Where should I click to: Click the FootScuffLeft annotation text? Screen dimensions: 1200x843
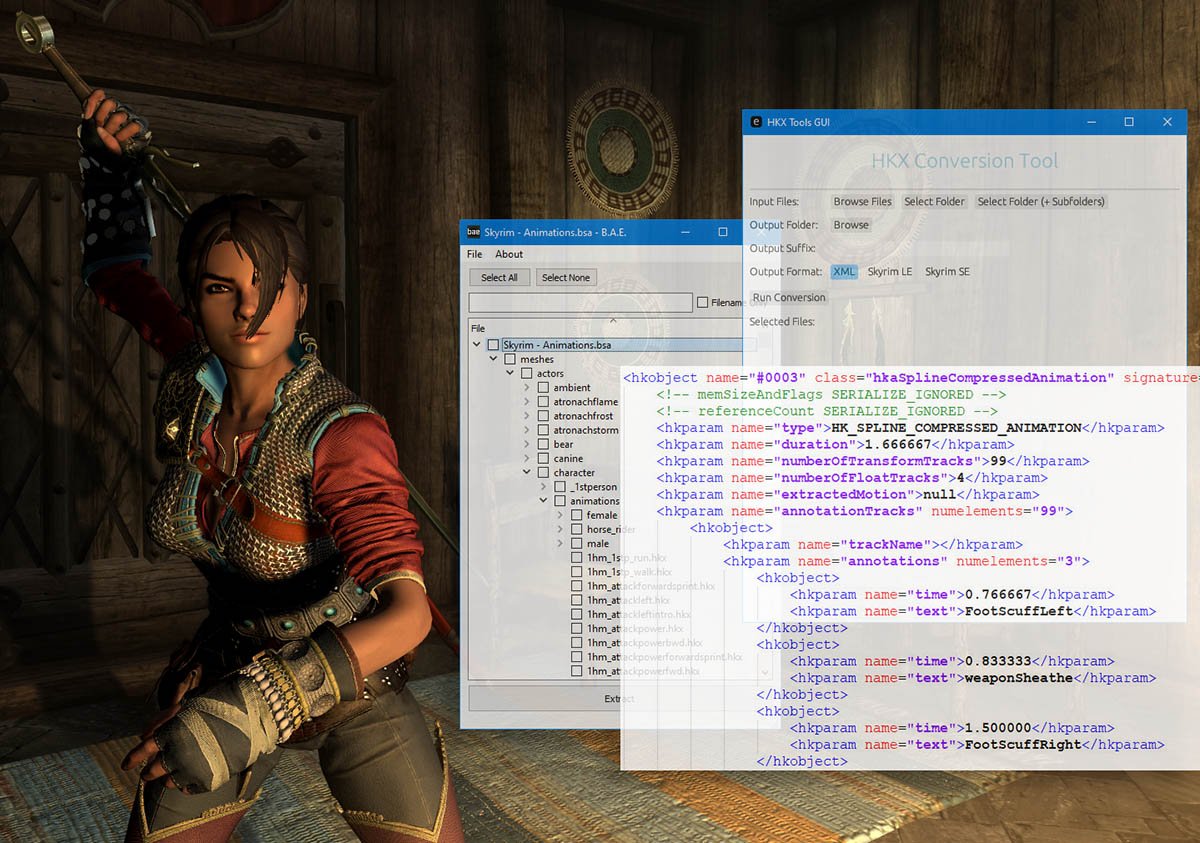(x=1018, y=611)
